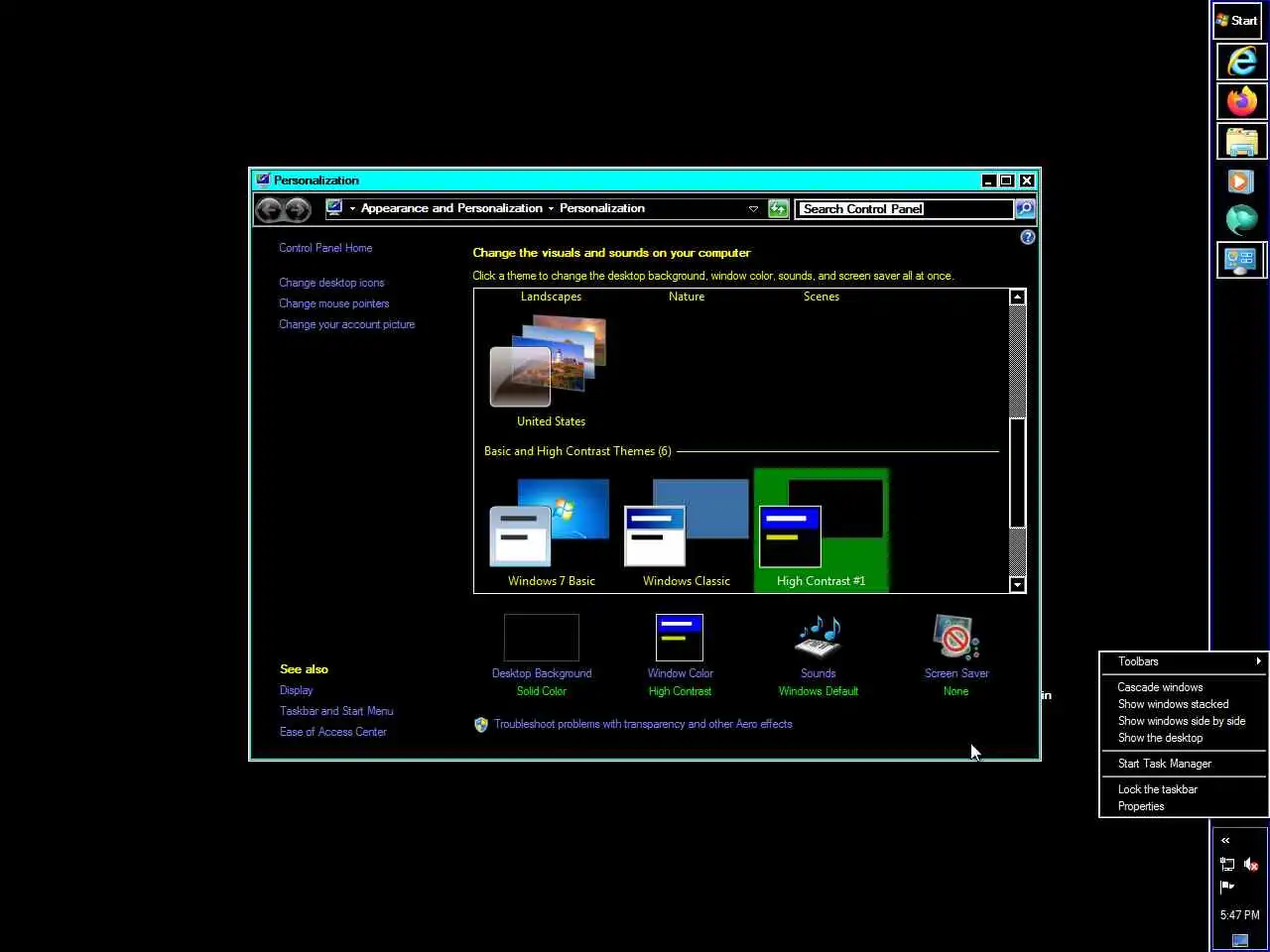Open the network tray icon

tap(1227, 864)
